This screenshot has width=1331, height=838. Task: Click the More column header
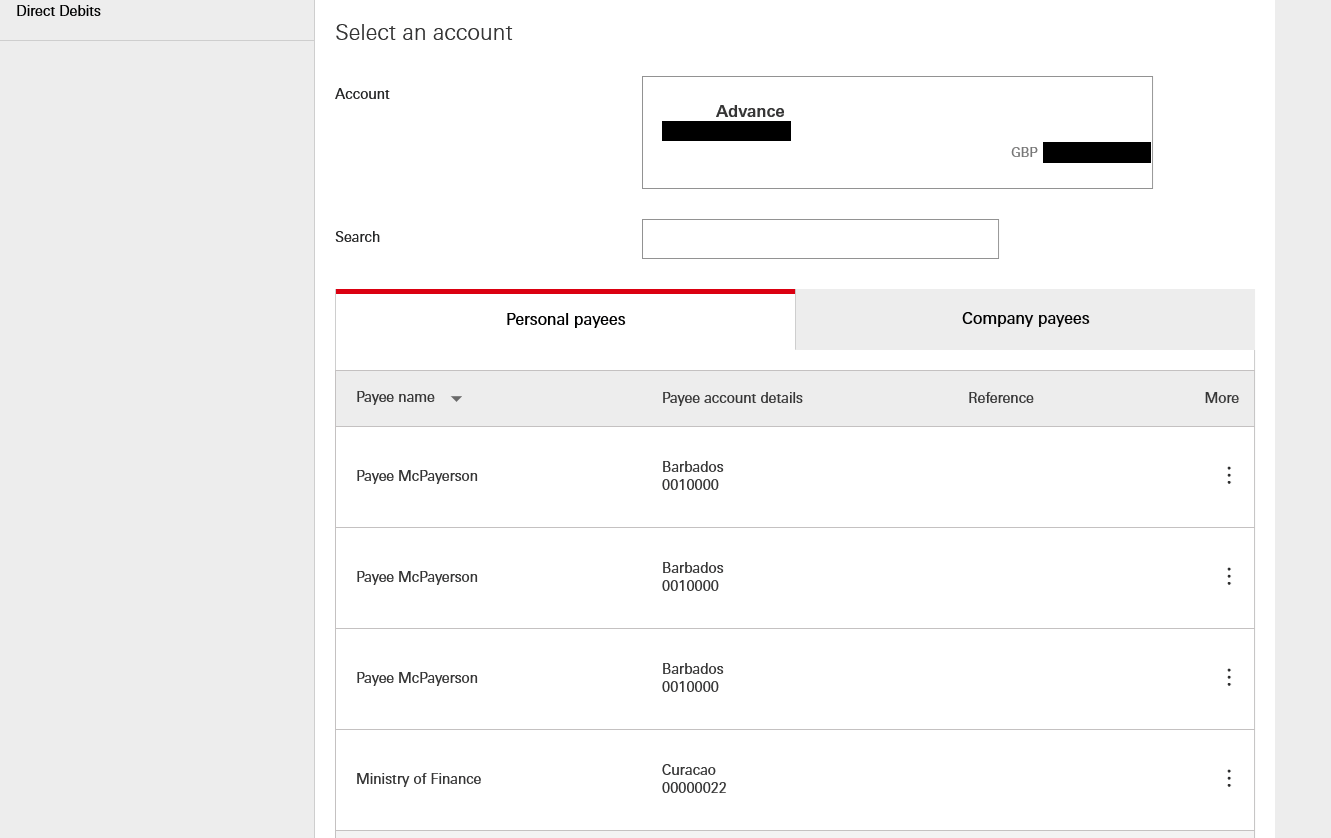point(1221,398)
